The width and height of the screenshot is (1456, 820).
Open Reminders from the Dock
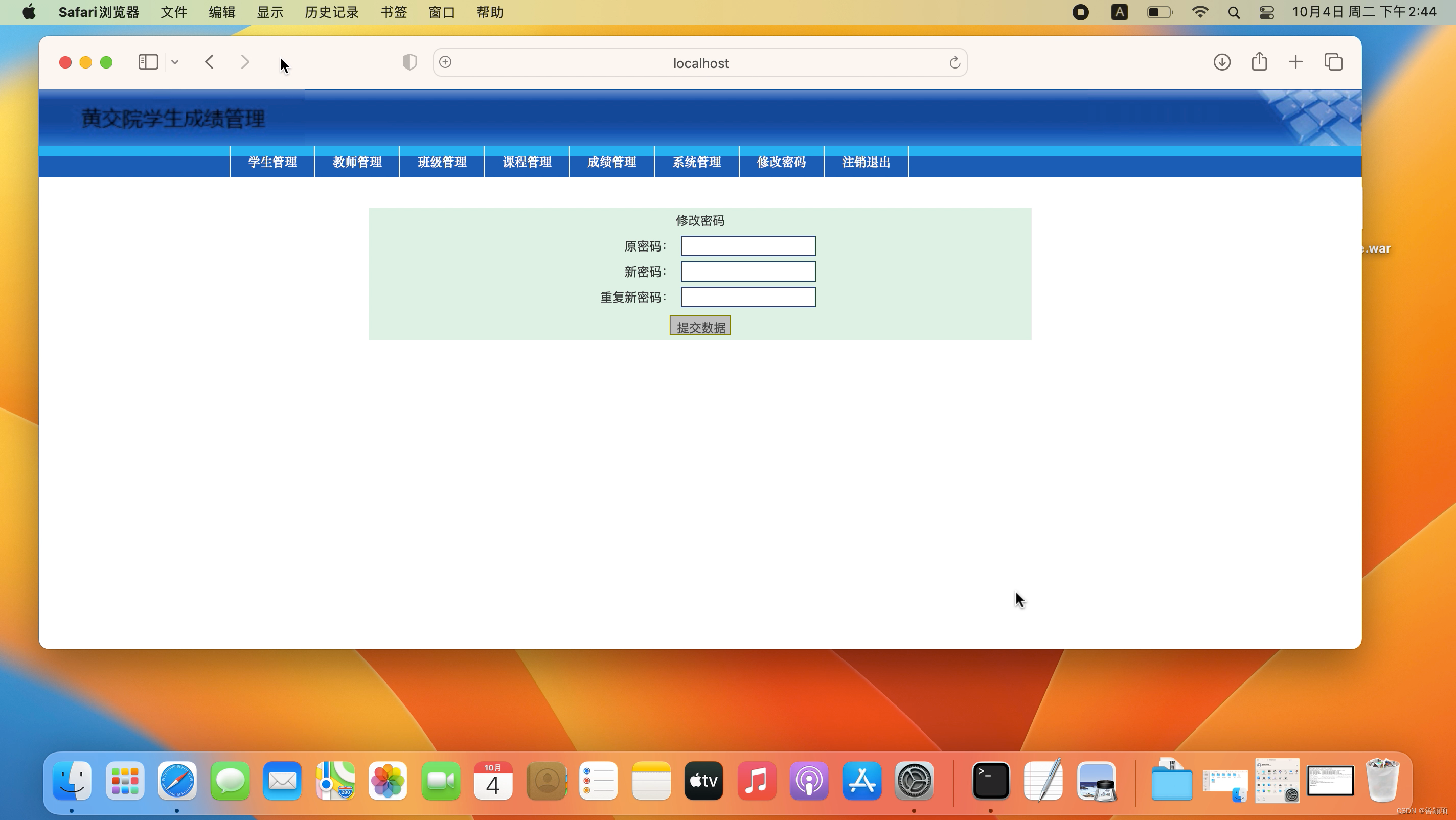tap(599, 781)
